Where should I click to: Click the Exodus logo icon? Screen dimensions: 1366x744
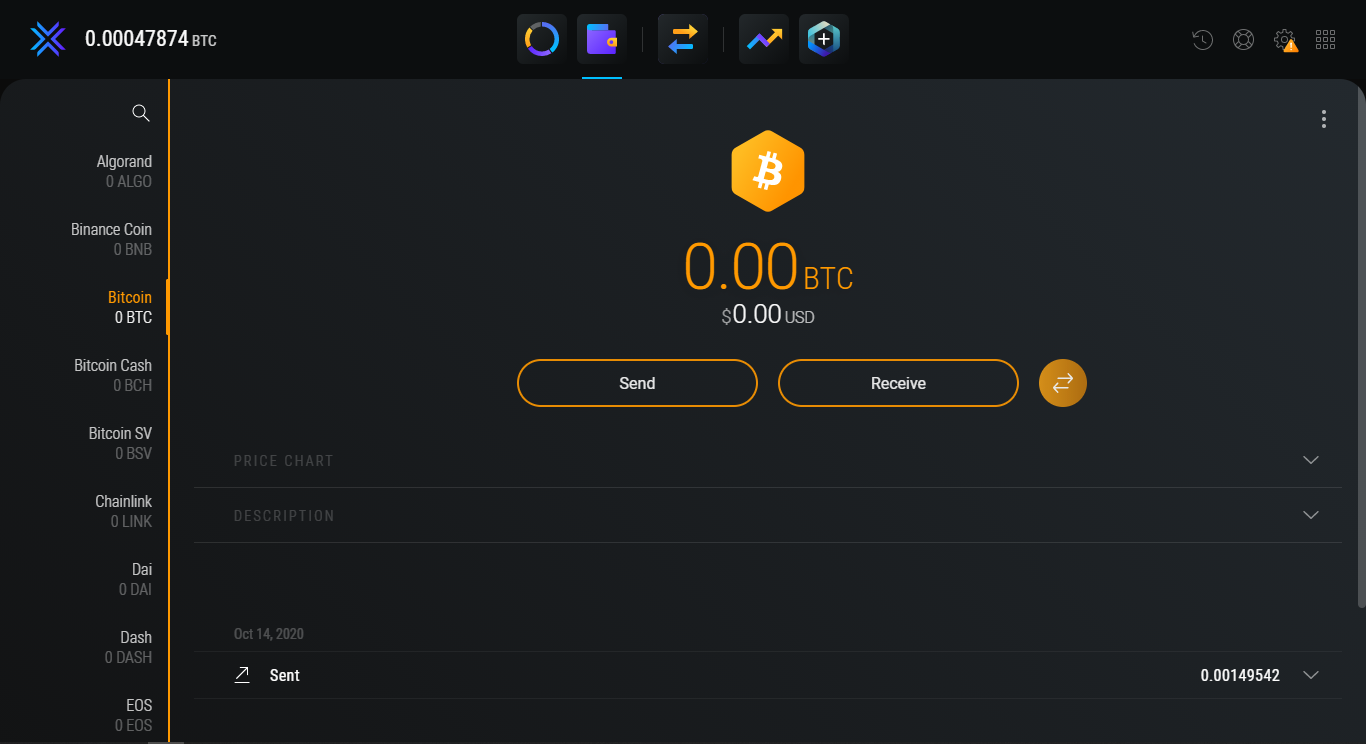47,39
